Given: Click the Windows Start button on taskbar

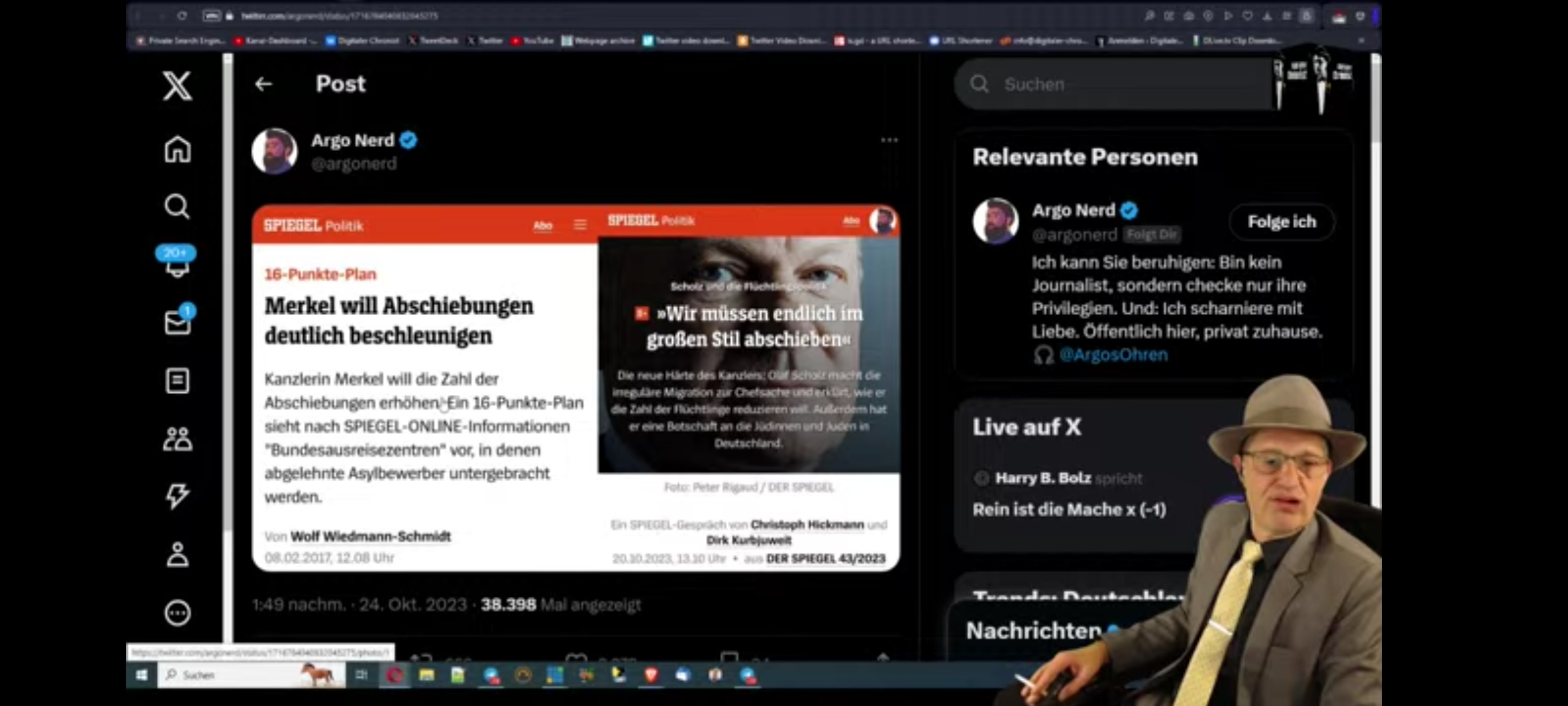Looking at the screenshot, I should (142, 675).
